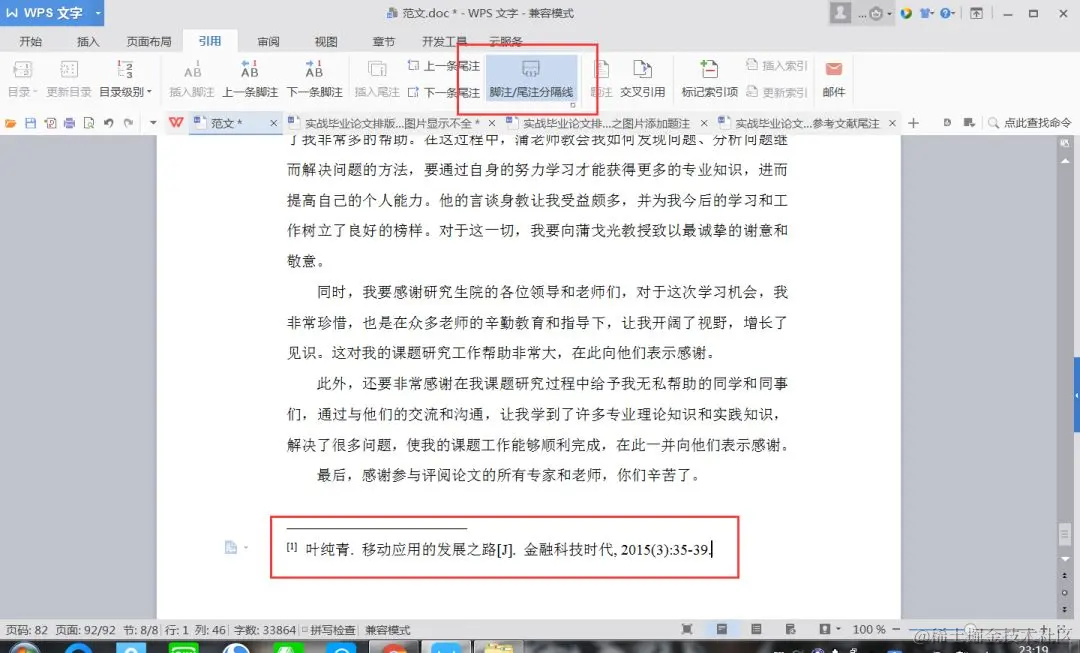Open the 目录 table of contents button
1080x653 pixels.
[x=23, y=78]
